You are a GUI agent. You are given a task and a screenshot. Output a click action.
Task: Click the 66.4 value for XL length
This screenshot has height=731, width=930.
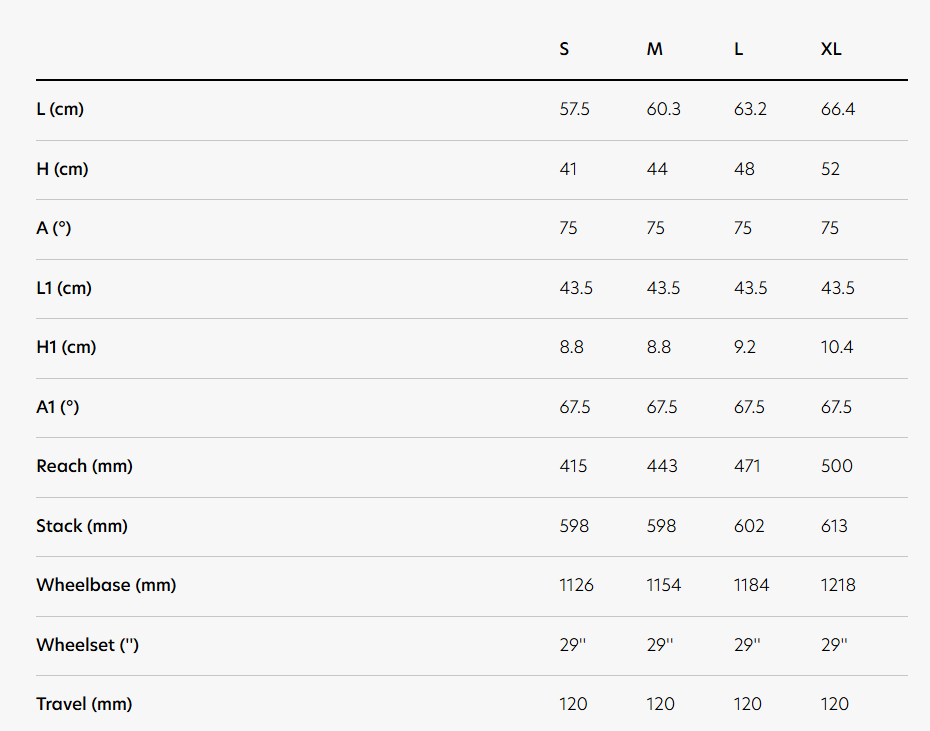(838, 109)
